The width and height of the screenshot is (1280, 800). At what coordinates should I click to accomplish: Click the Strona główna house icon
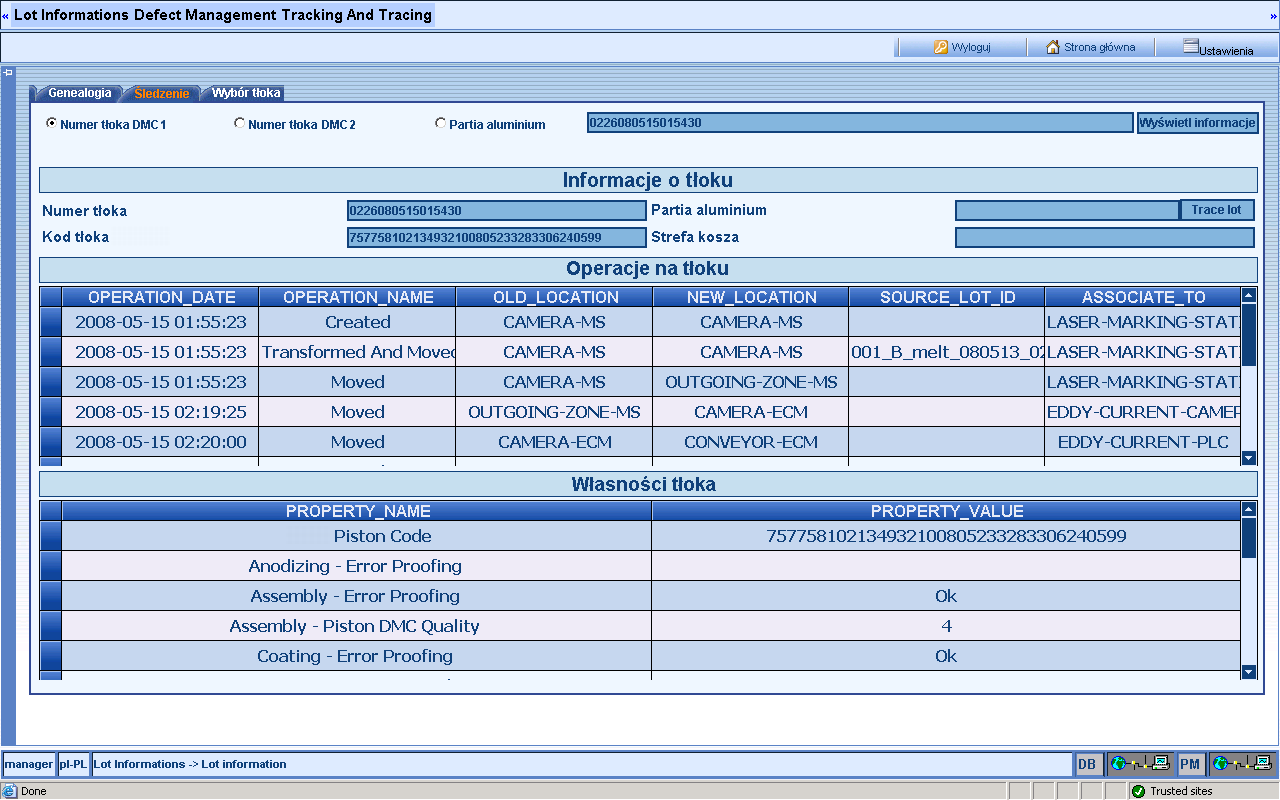tap(1053, 47)
